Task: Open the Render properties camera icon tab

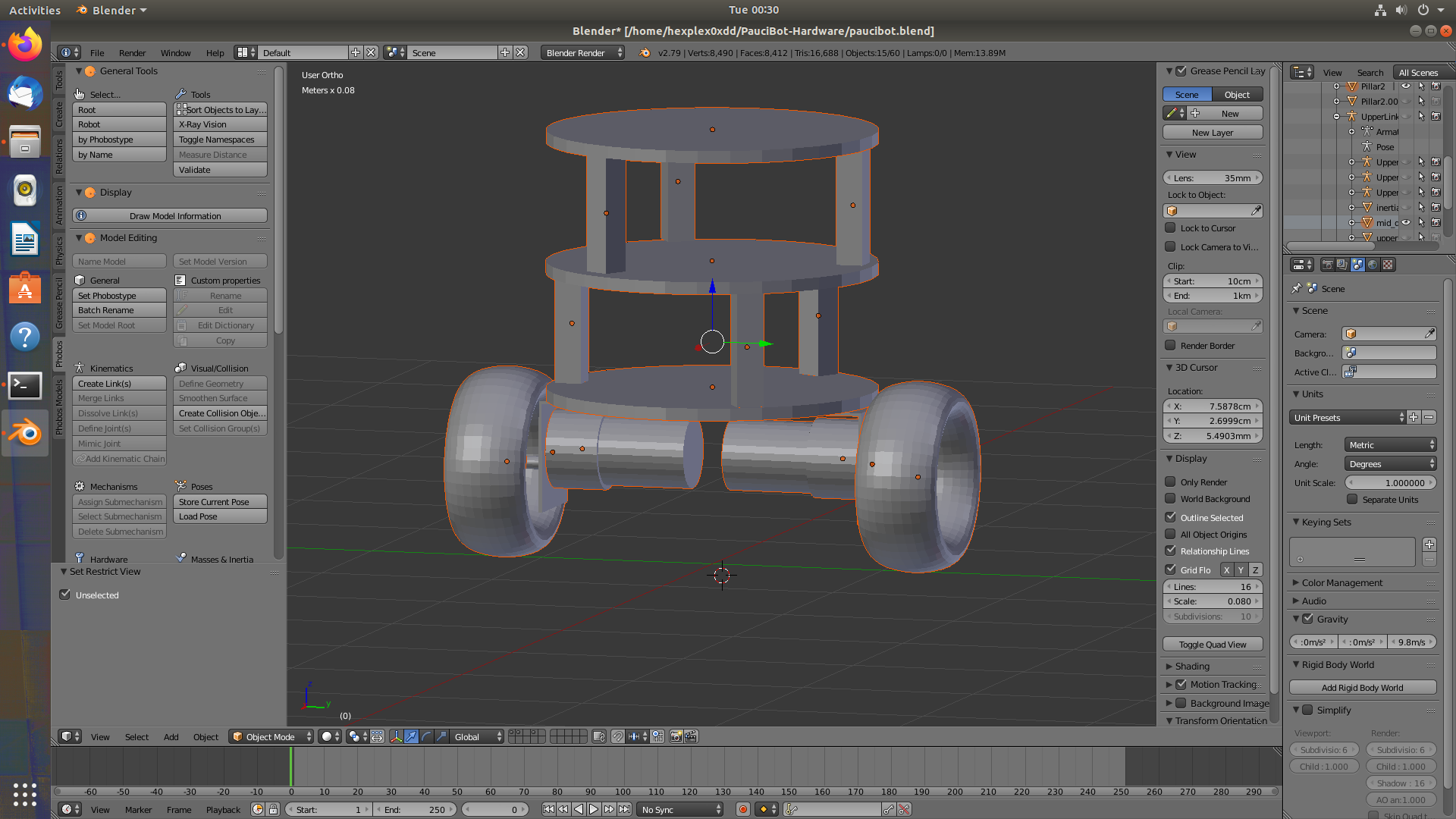Action: [1327, 265]
